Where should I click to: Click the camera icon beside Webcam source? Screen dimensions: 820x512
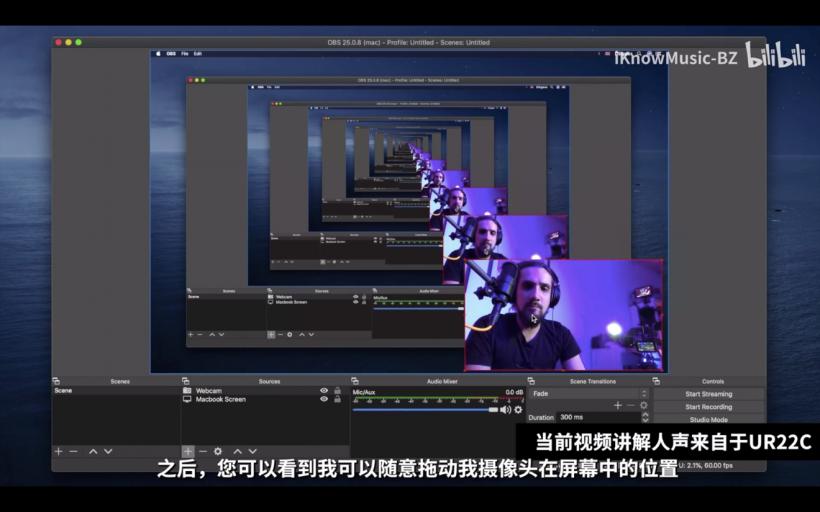pyautogui.click(x=187, y=391)
